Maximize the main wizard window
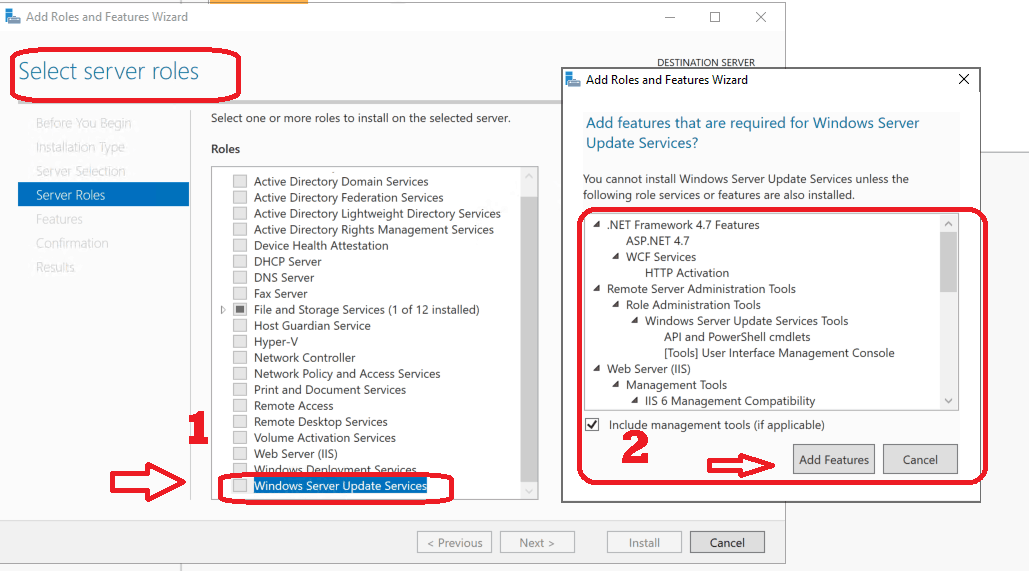The height and width of the screenshot is (571, 1029). 715,17
